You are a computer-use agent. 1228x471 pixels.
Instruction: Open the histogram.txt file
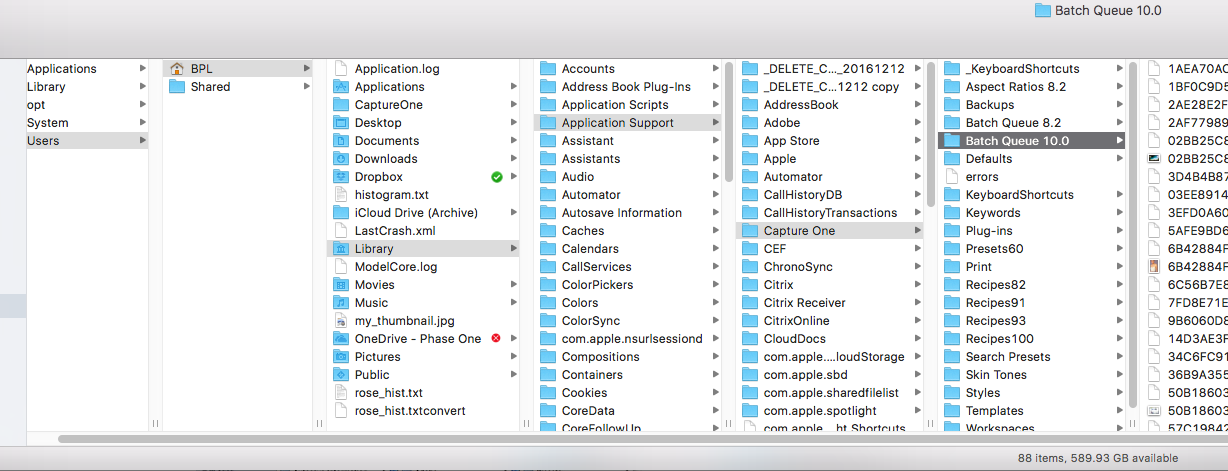click(x=391, y=195)
